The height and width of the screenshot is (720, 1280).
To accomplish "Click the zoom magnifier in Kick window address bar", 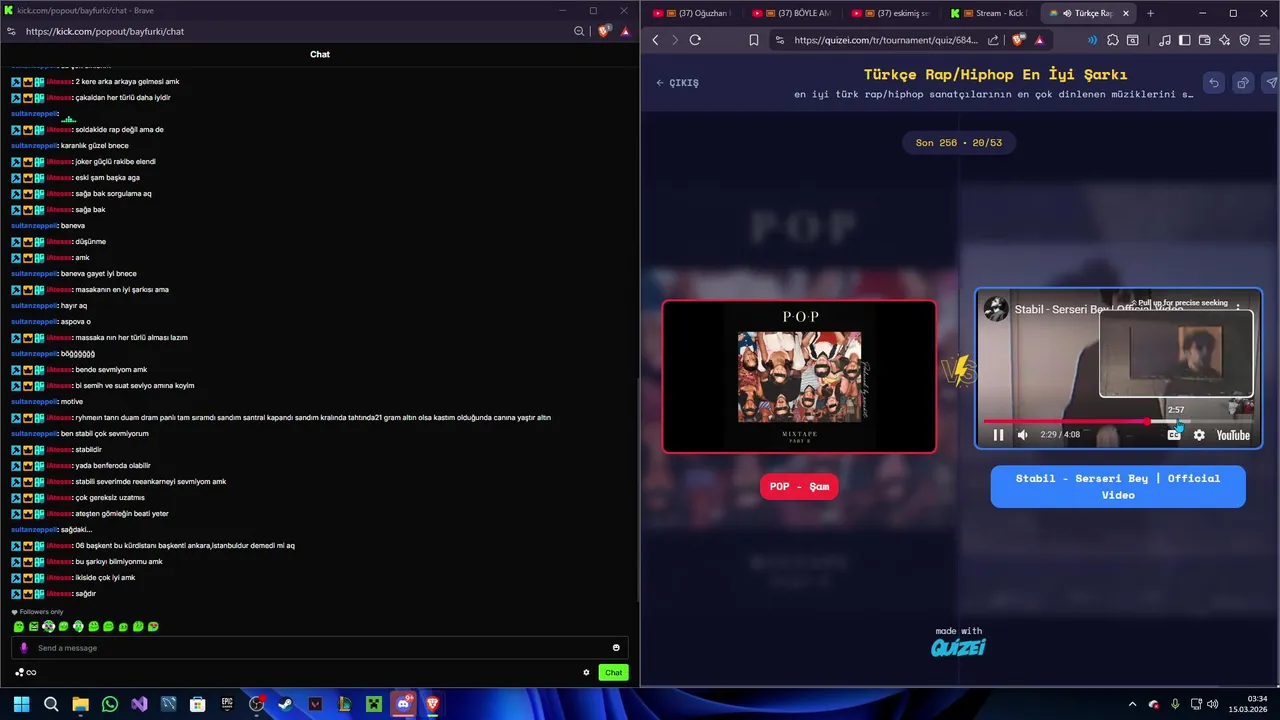I will tap(579, 31).
